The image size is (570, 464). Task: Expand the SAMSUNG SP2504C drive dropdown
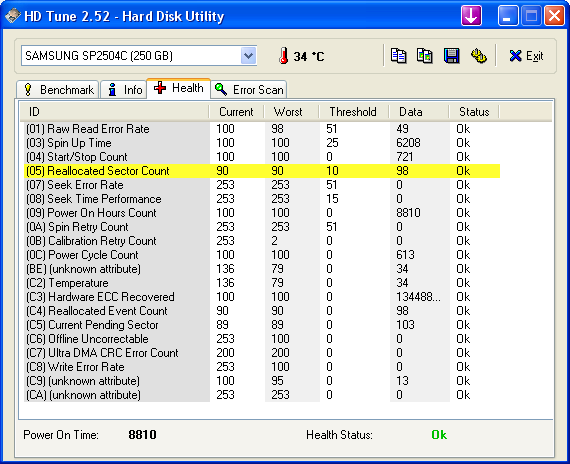pos(249,56)
